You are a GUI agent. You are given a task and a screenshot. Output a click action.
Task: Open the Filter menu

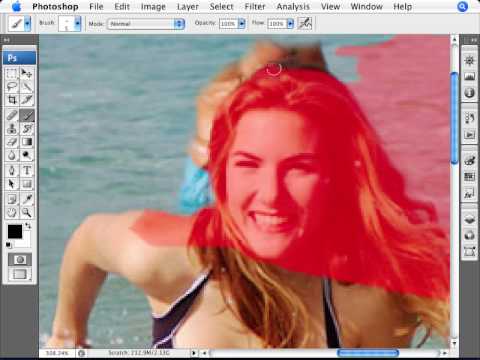point(255,6)
